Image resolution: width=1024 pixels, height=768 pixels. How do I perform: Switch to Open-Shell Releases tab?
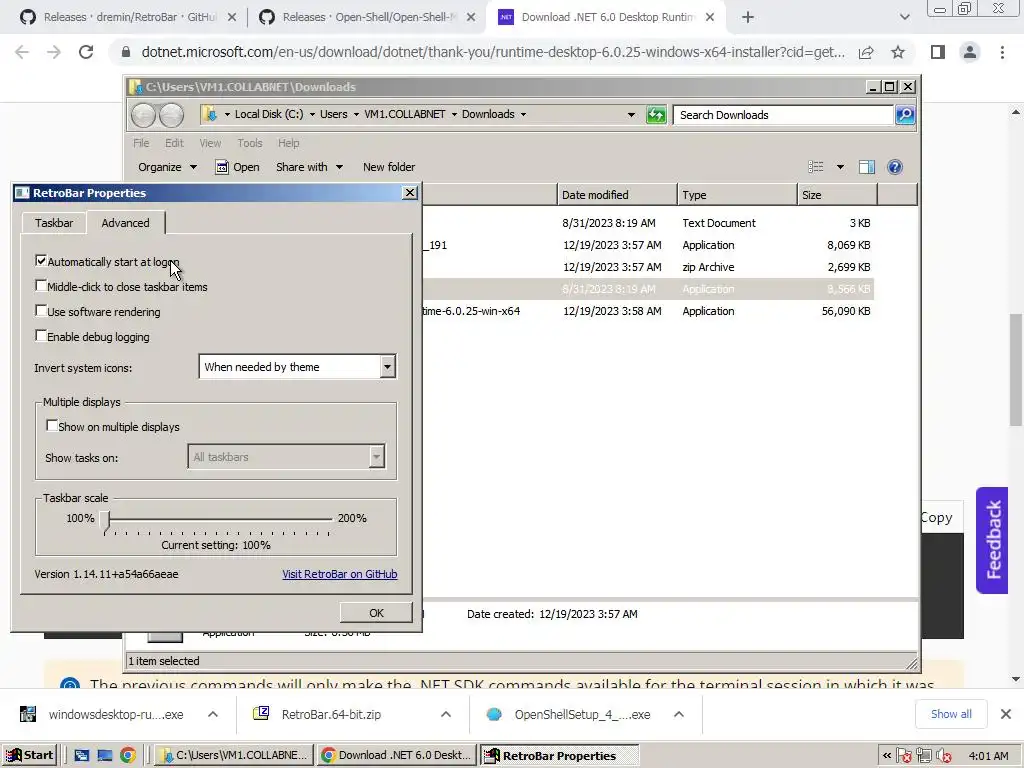coord(367,18)
